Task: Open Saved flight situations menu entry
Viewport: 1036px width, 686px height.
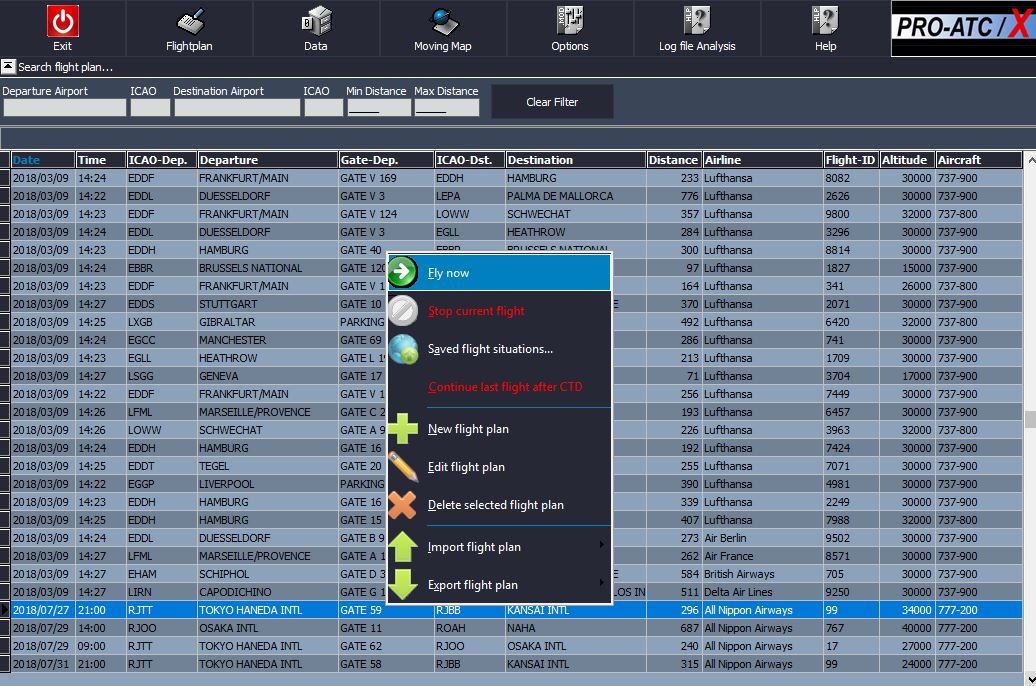Action: [499, 349]
